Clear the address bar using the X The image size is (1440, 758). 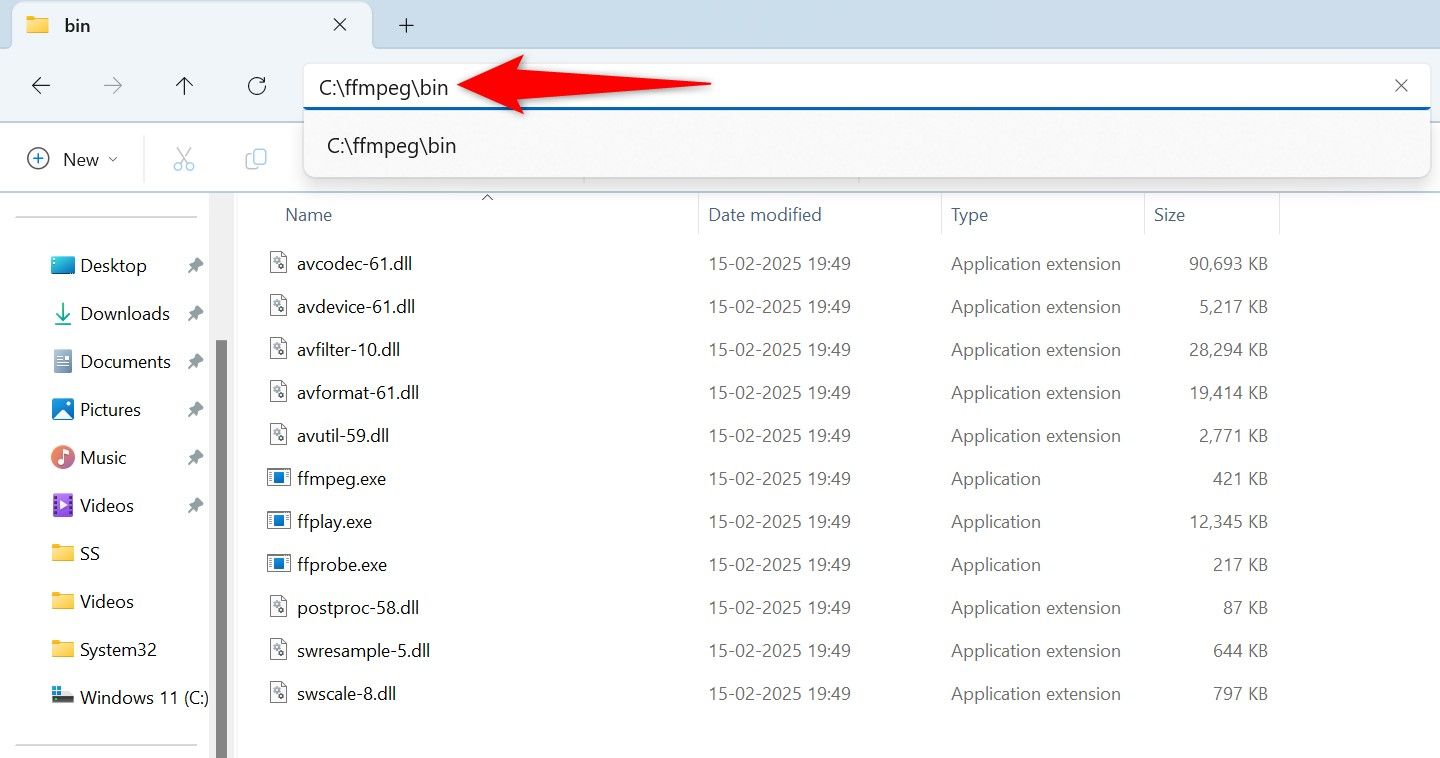(x=1401, y=85)
